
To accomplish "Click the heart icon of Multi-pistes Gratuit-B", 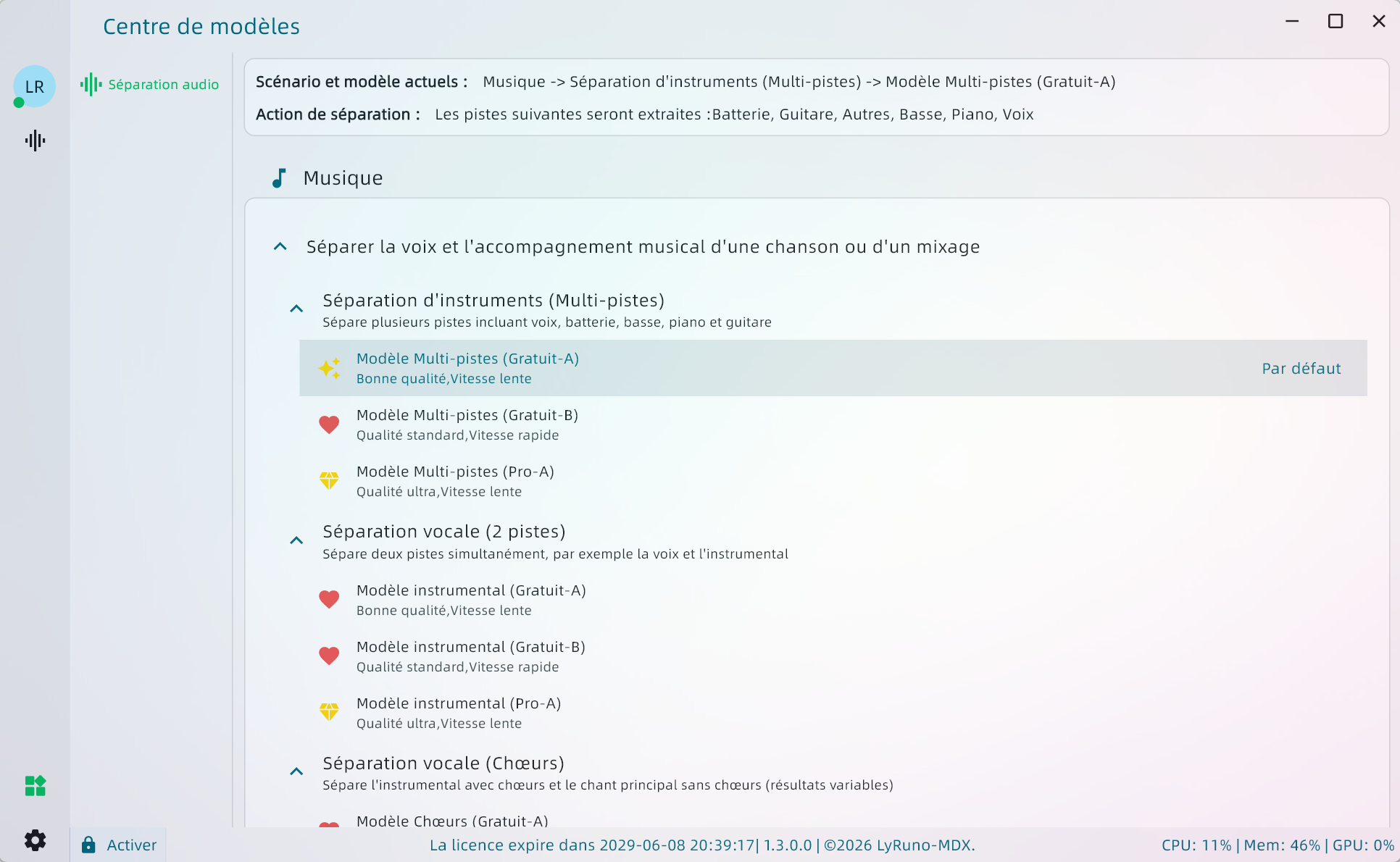I will tap(329, 424).
